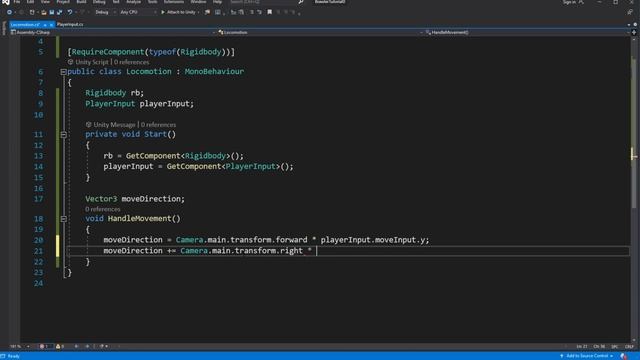
Task: Click the 'Vector3 moveDirection;' text on line 17
Action: (x=135, y=199)
